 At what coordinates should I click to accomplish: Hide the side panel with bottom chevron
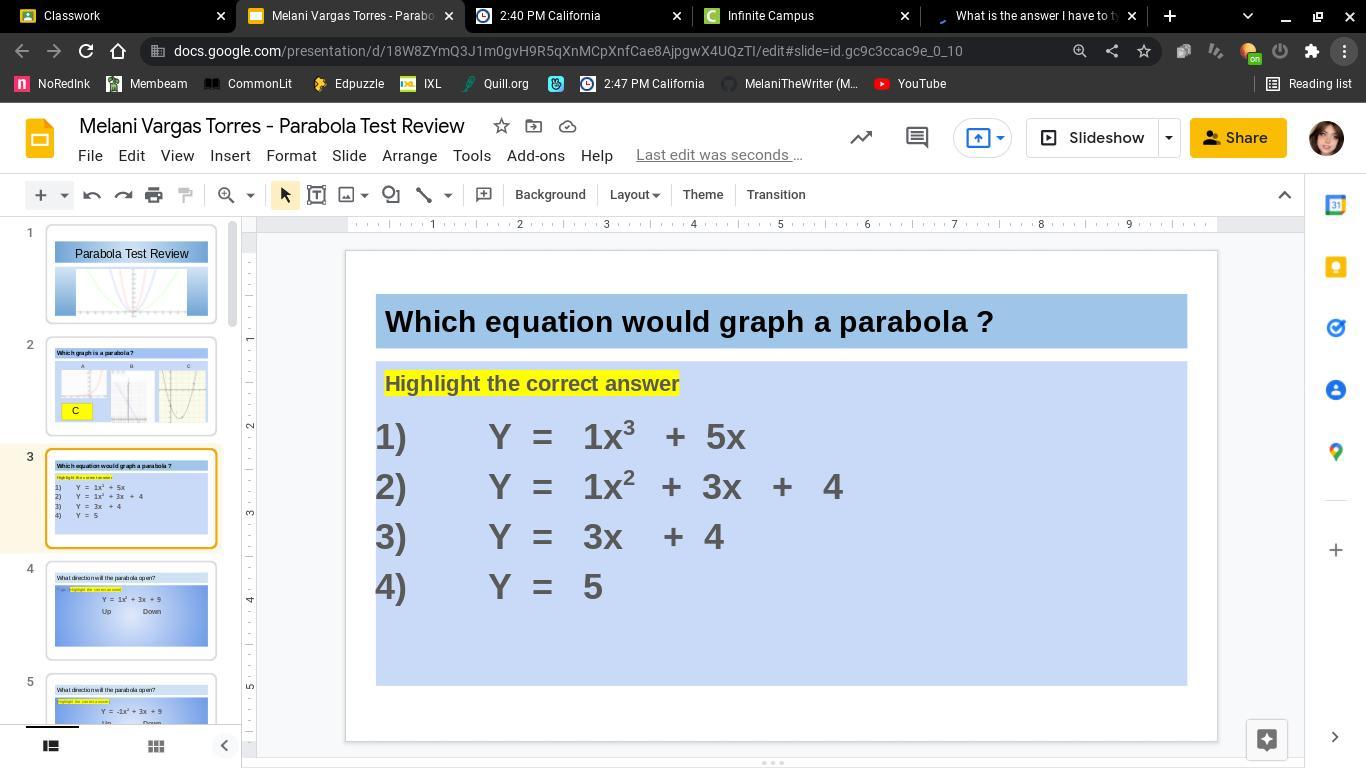click(x=1334, y=737)
